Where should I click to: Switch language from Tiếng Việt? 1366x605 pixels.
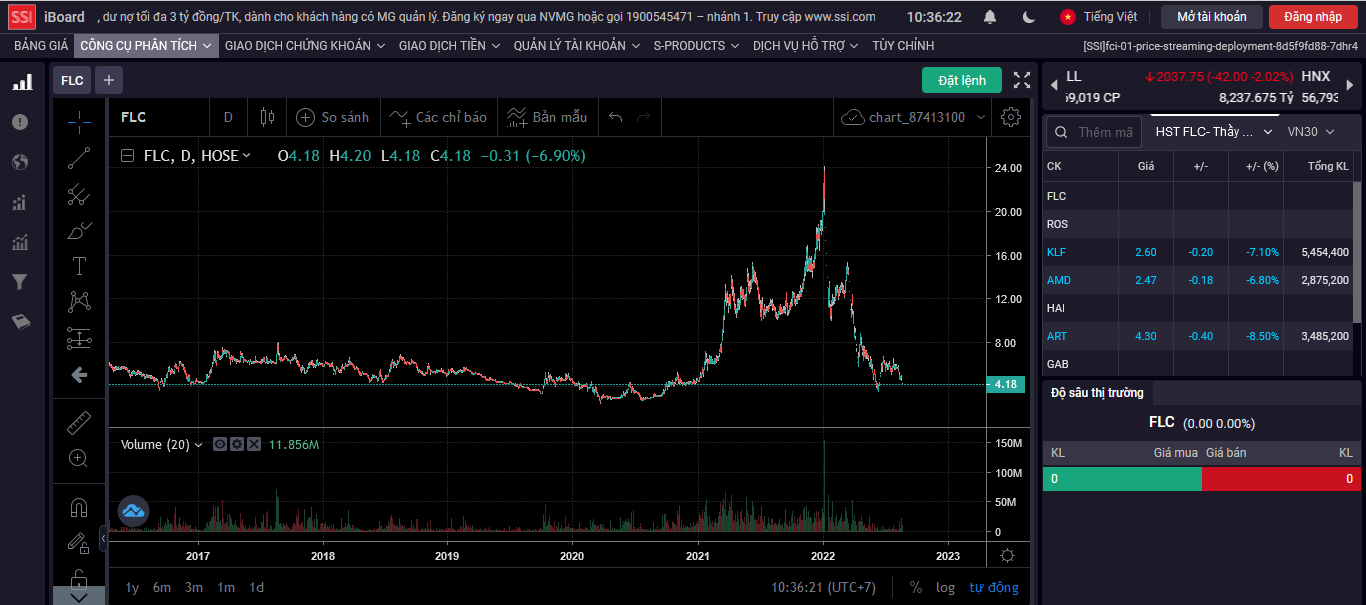[x=1098, y=17]
